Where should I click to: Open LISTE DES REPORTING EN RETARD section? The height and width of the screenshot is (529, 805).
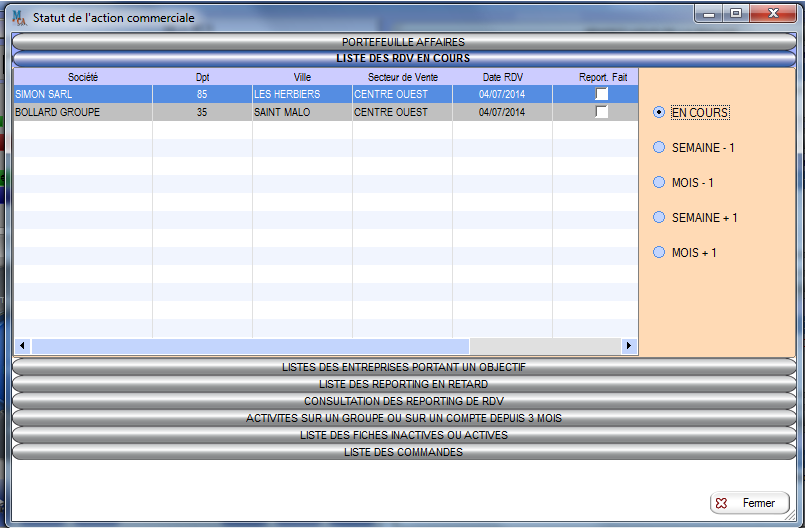point(403,384)
